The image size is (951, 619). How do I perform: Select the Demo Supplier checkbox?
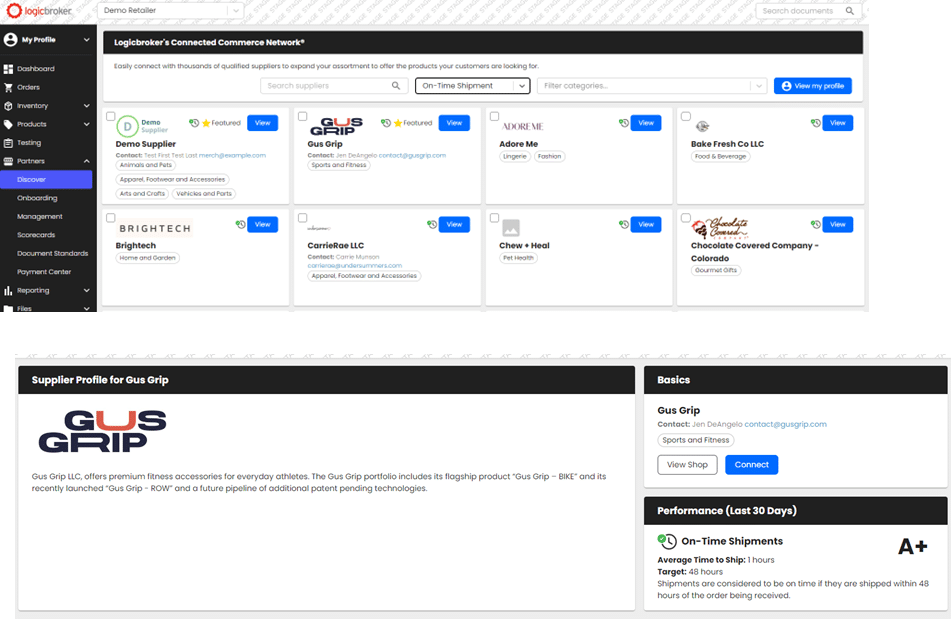(110, 116)
